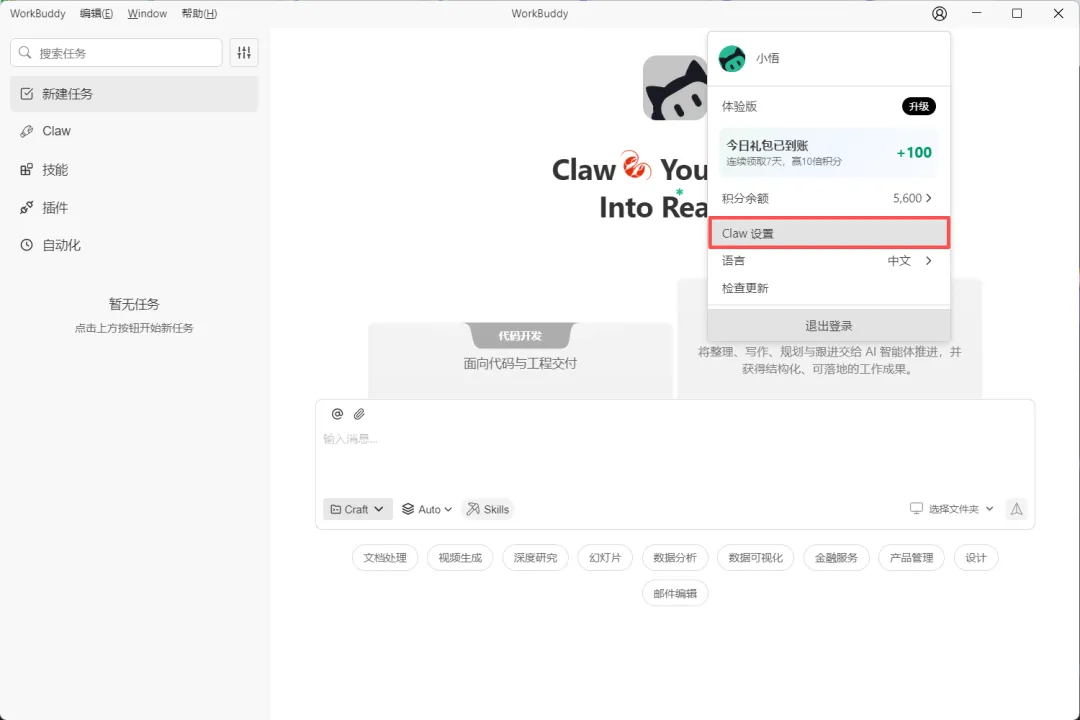Select the 代码开发 mode card
The height and width of the screenshot is (720, 1080).
pos(521,360)
